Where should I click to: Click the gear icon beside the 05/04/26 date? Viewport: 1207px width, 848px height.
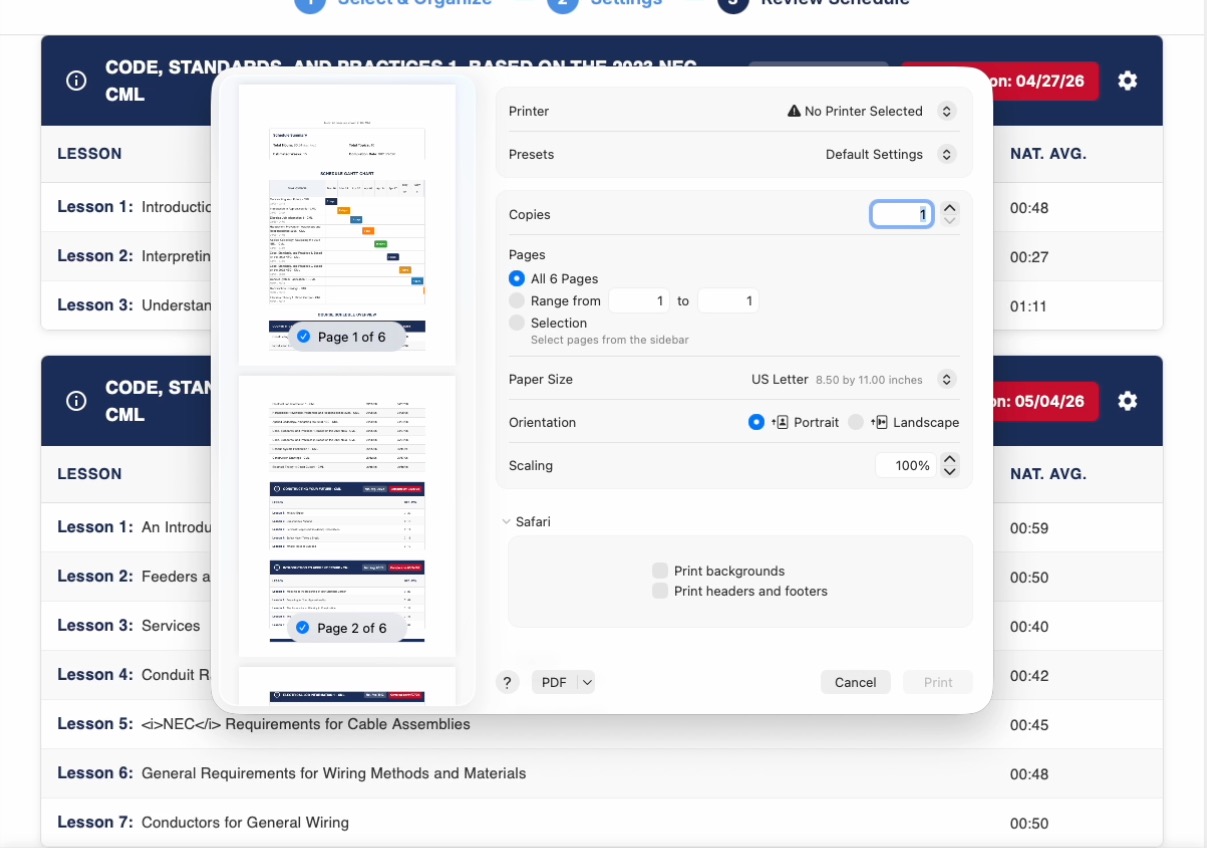point(1127,401)
